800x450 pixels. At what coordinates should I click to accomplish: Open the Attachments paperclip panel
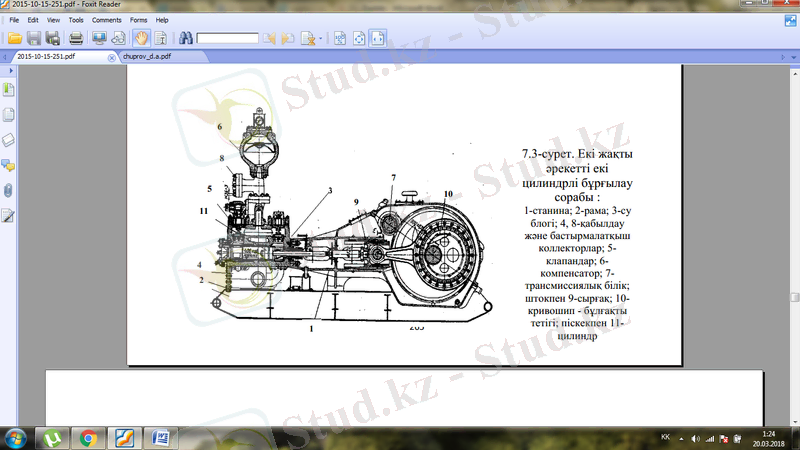[x=9, y=190]
